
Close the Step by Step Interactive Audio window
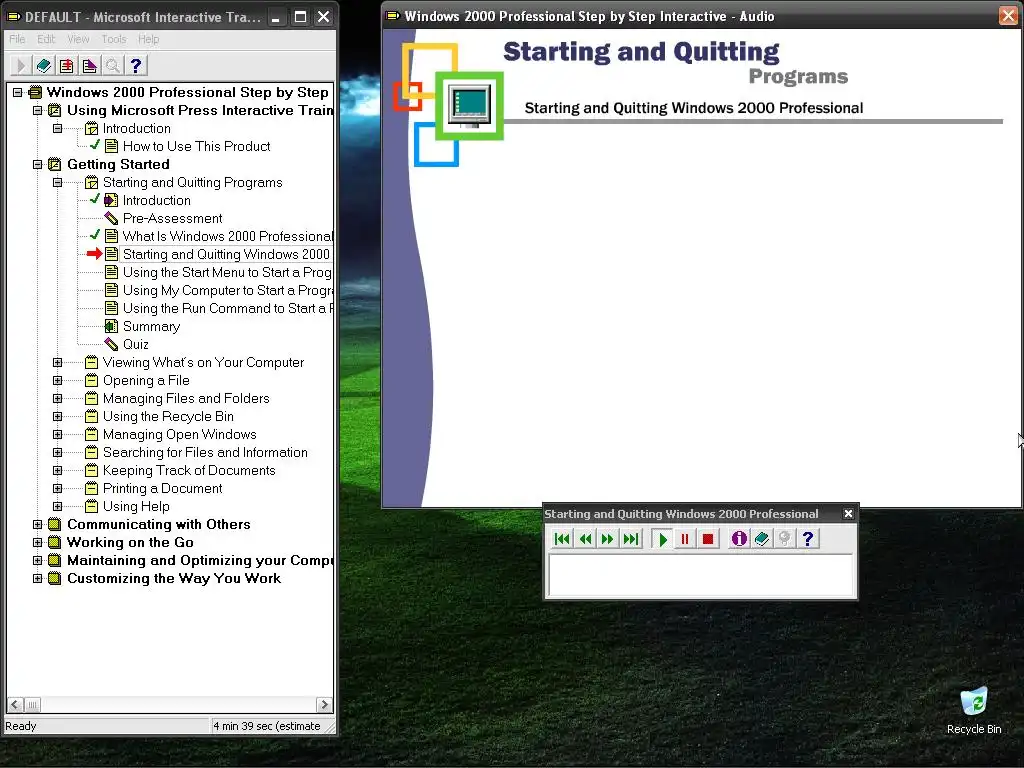tap(1008, 16)
